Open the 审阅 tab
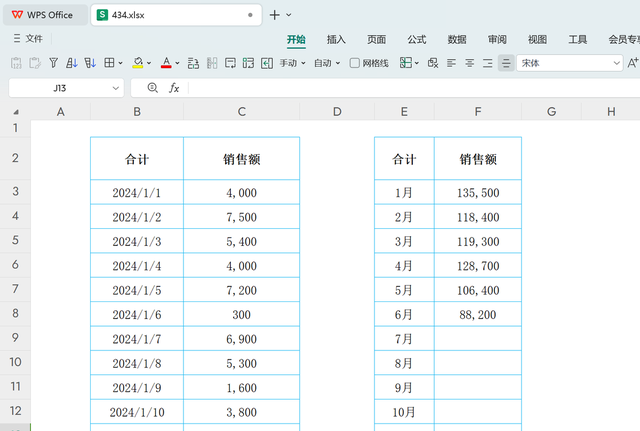The width and height of the screenshot is (640, 431). (497, 39)
